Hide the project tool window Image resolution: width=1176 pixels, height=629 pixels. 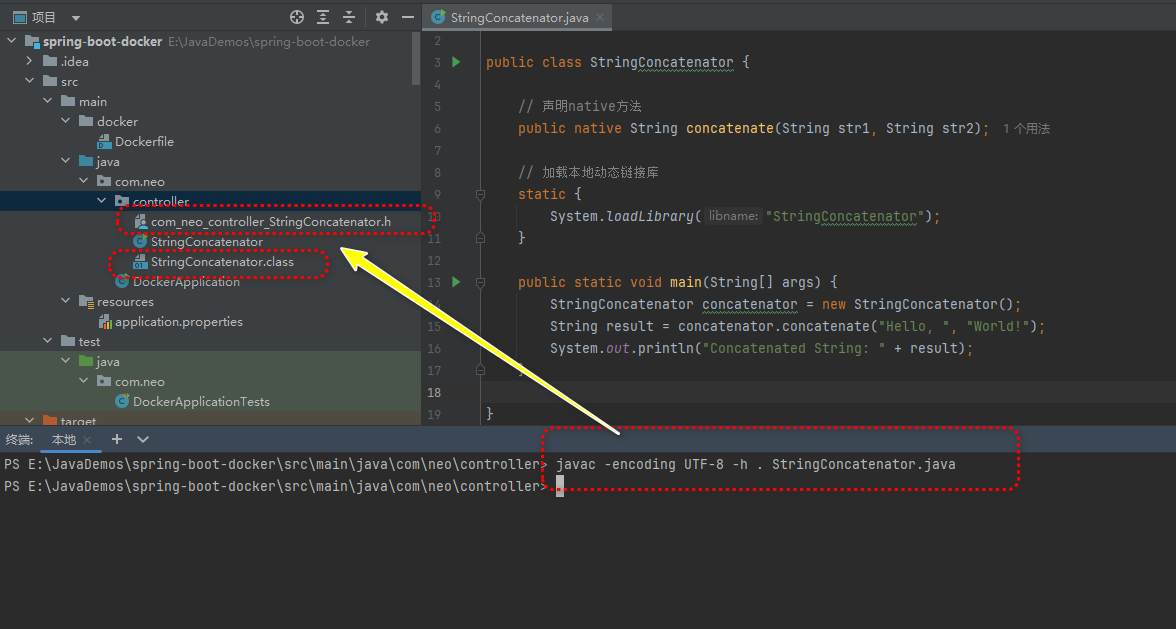(x=407, y=16)
